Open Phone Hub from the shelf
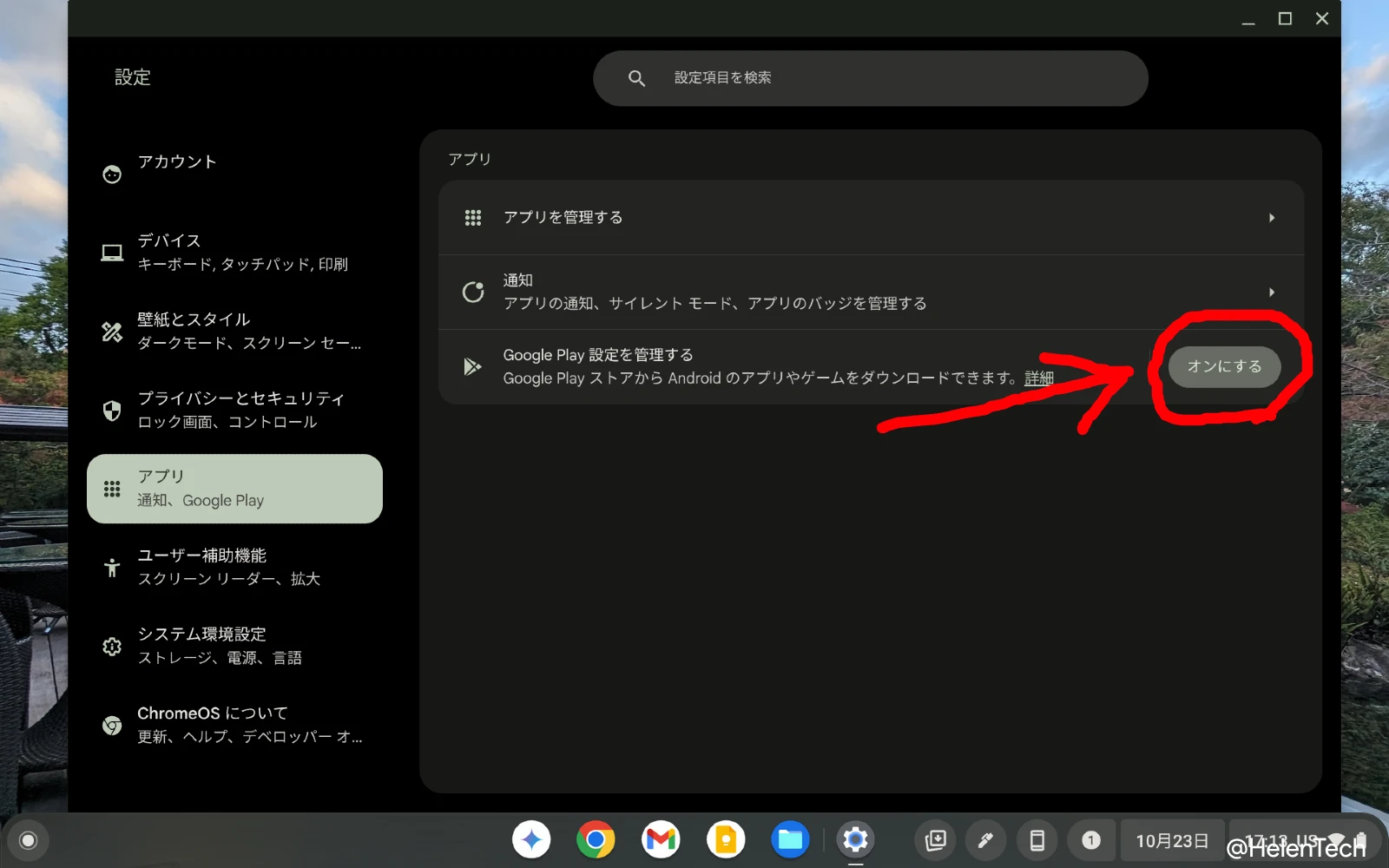Screen dimensions: 1389x868 pos(1037,840)
